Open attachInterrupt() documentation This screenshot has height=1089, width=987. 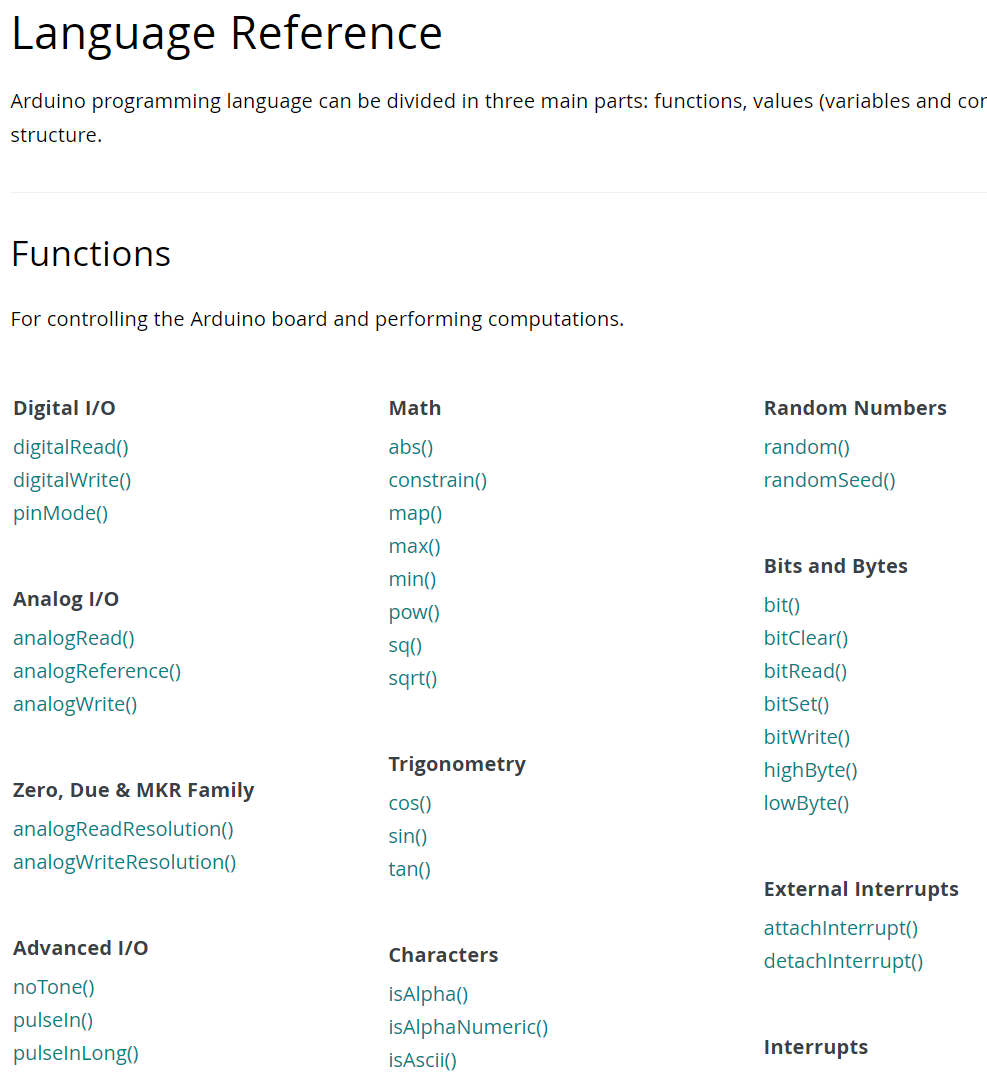[840, 928]
